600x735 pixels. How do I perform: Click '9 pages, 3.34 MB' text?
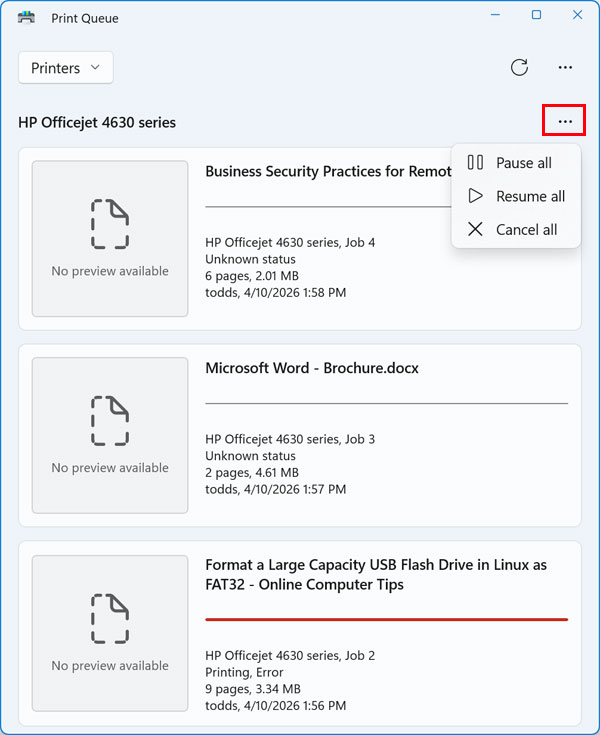253,689
